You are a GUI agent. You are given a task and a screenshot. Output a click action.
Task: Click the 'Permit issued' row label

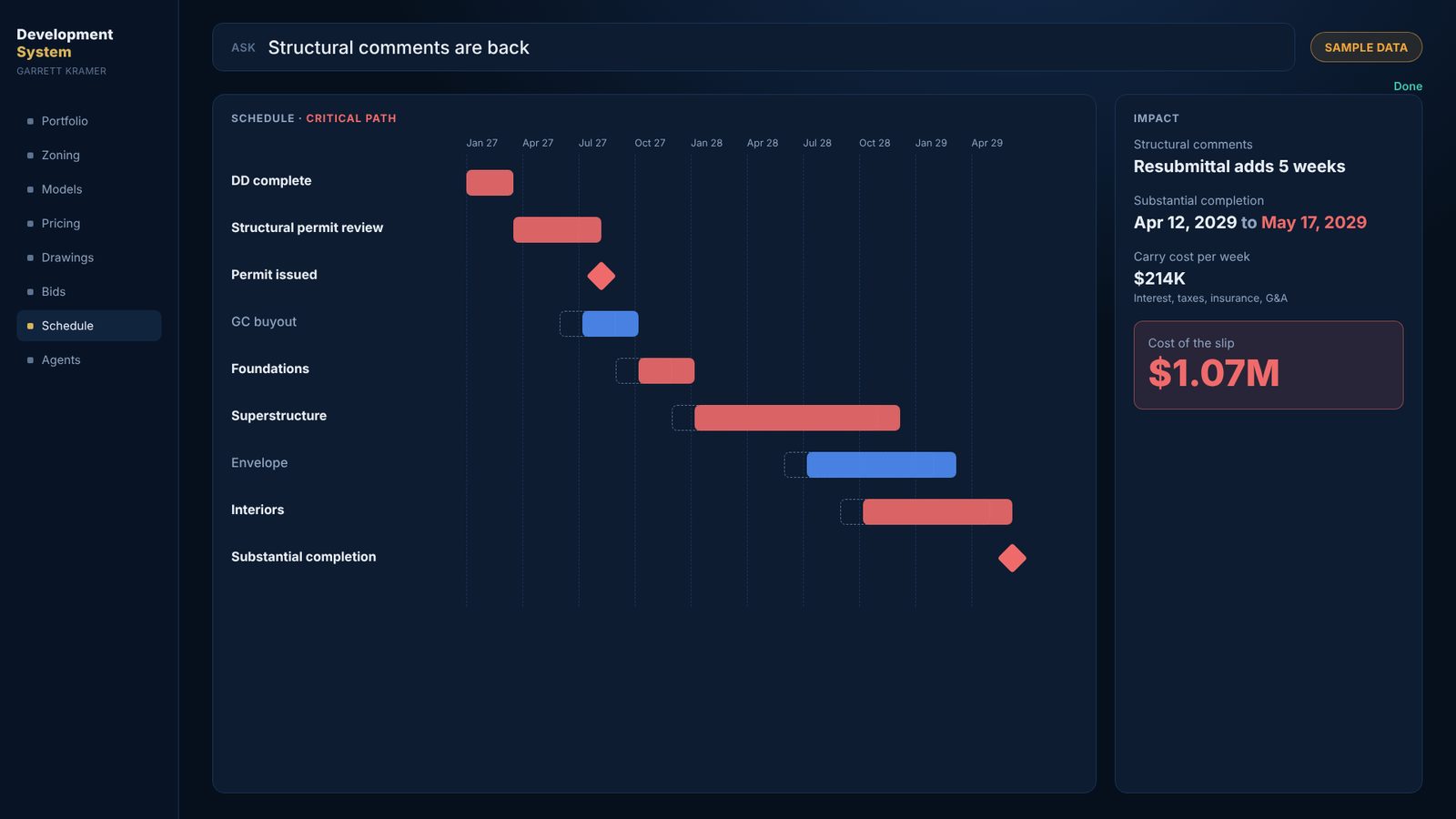[x=274, y=275]
